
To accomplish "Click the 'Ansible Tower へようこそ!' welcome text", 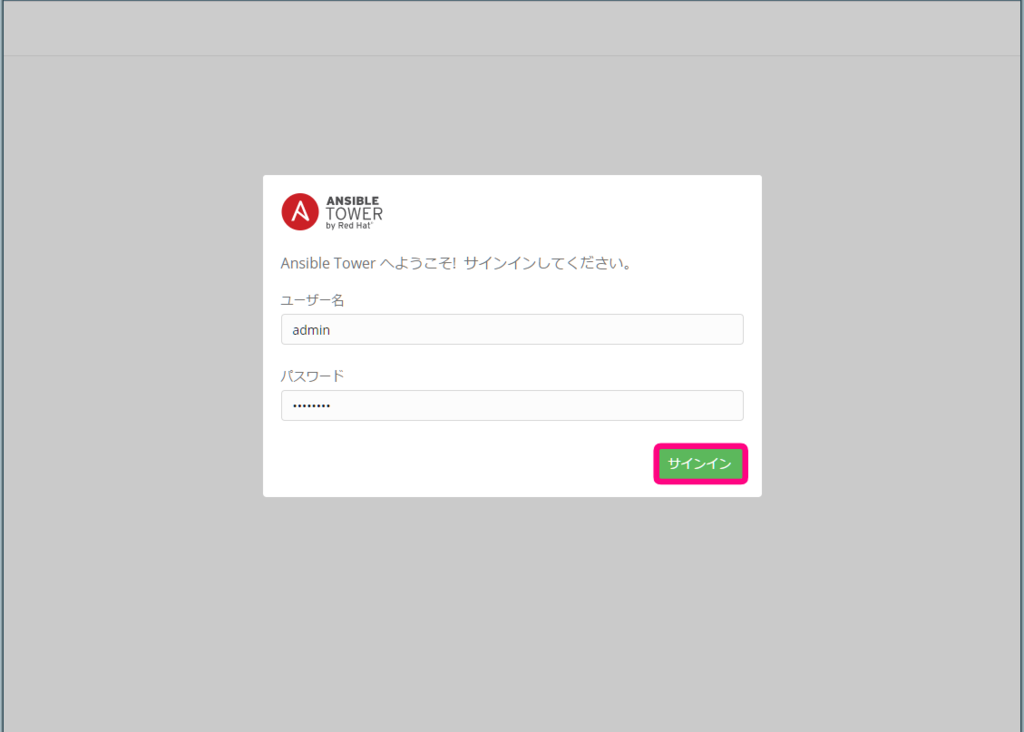I will [x=368, y=263].
